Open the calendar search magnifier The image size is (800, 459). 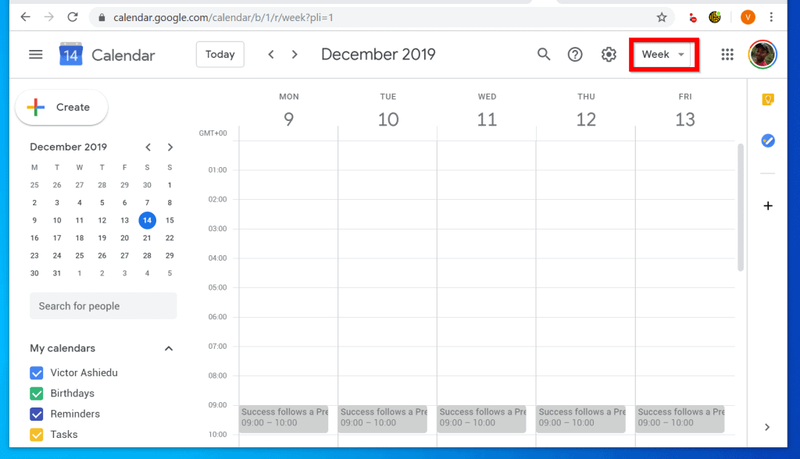544,54
